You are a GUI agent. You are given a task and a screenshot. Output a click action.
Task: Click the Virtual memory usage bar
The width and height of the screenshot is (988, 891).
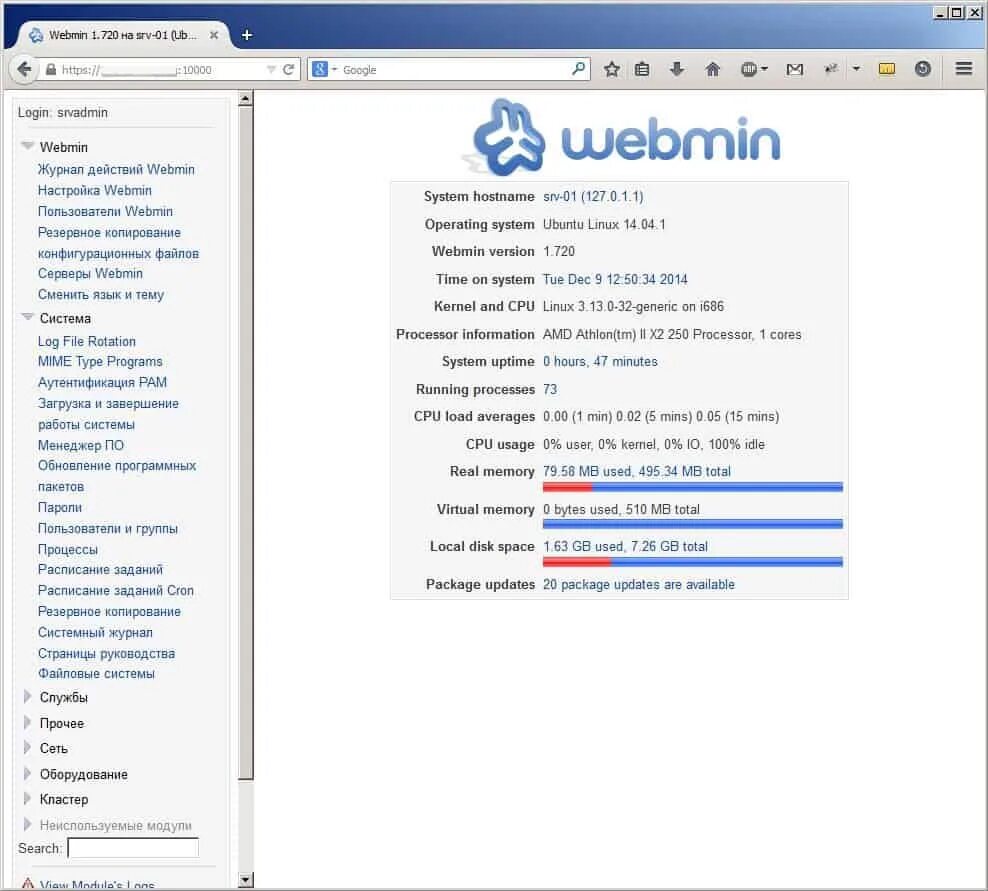coord(692,524)
